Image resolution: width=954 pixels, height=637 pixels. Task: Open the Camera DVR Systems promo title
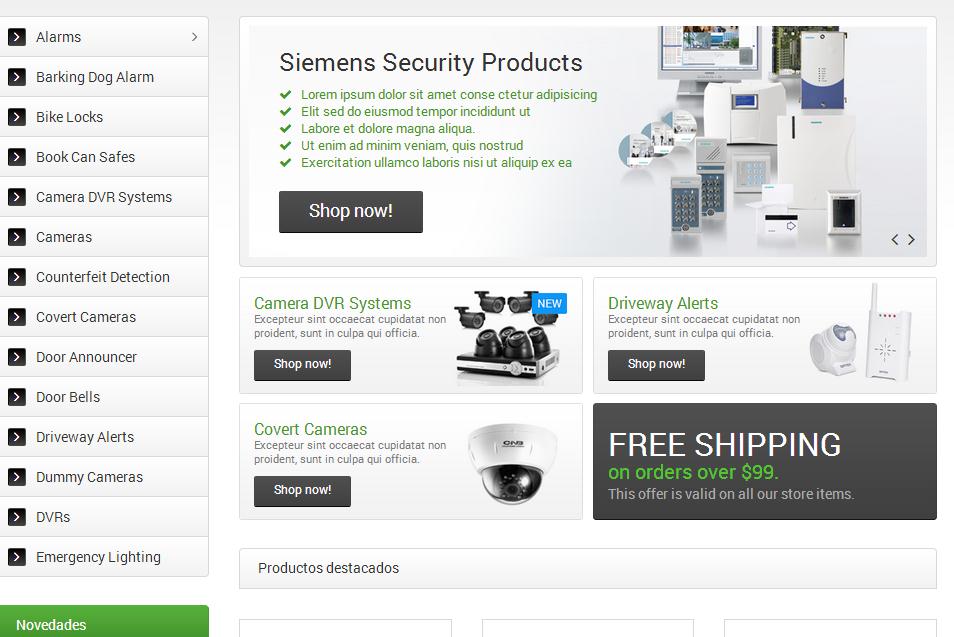pos(332,303)
